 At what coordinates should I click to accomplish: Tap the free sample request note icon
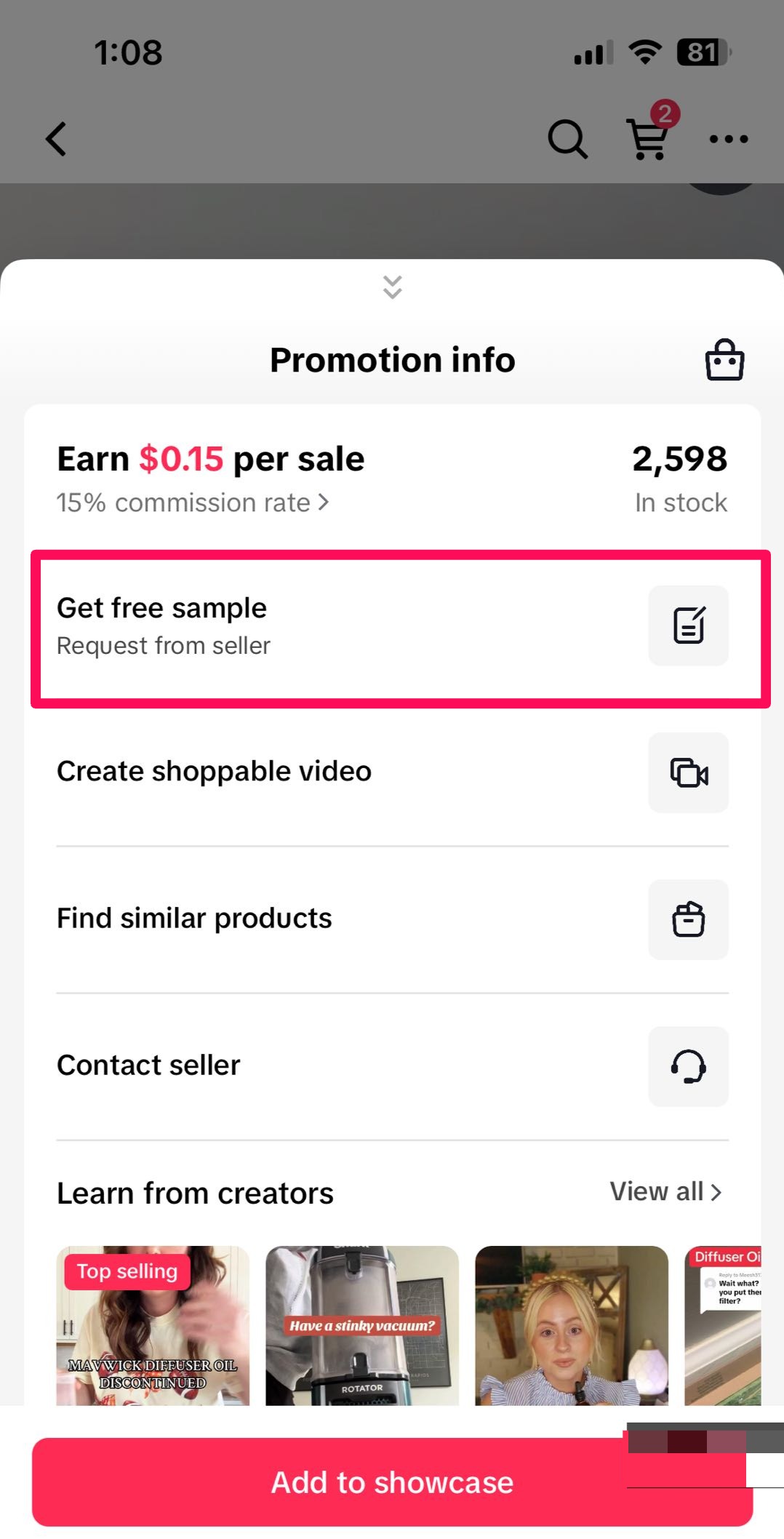(x=688, y=625)
